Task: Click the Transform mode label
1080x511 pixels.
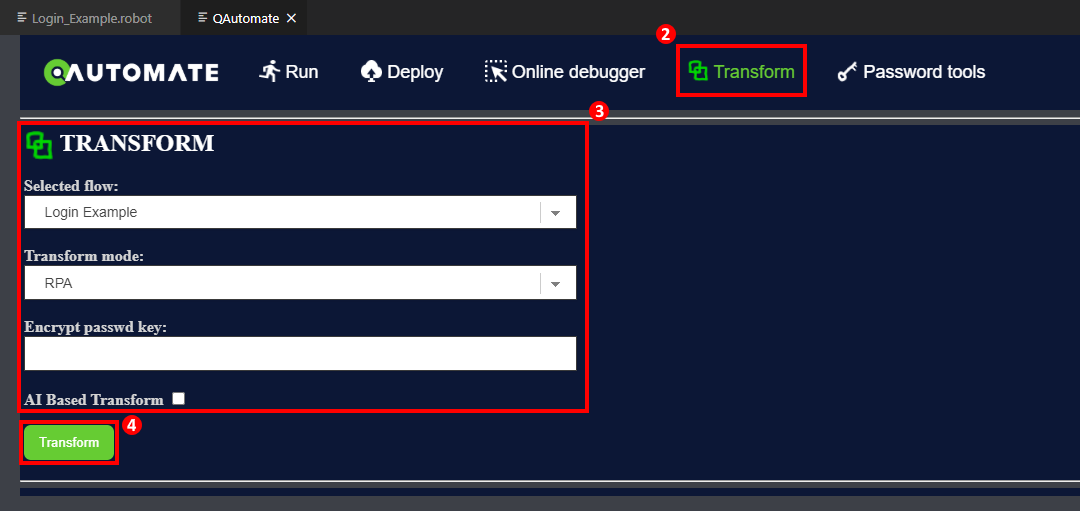Action: coord(84,256)
